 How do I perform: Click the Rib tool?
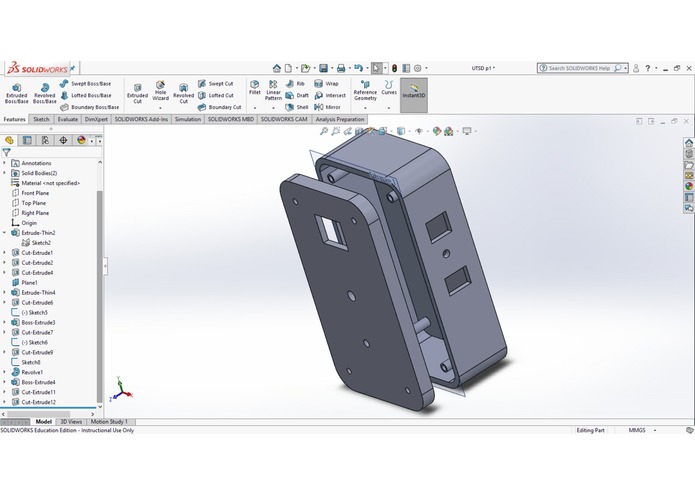click(x=295, y=83)
